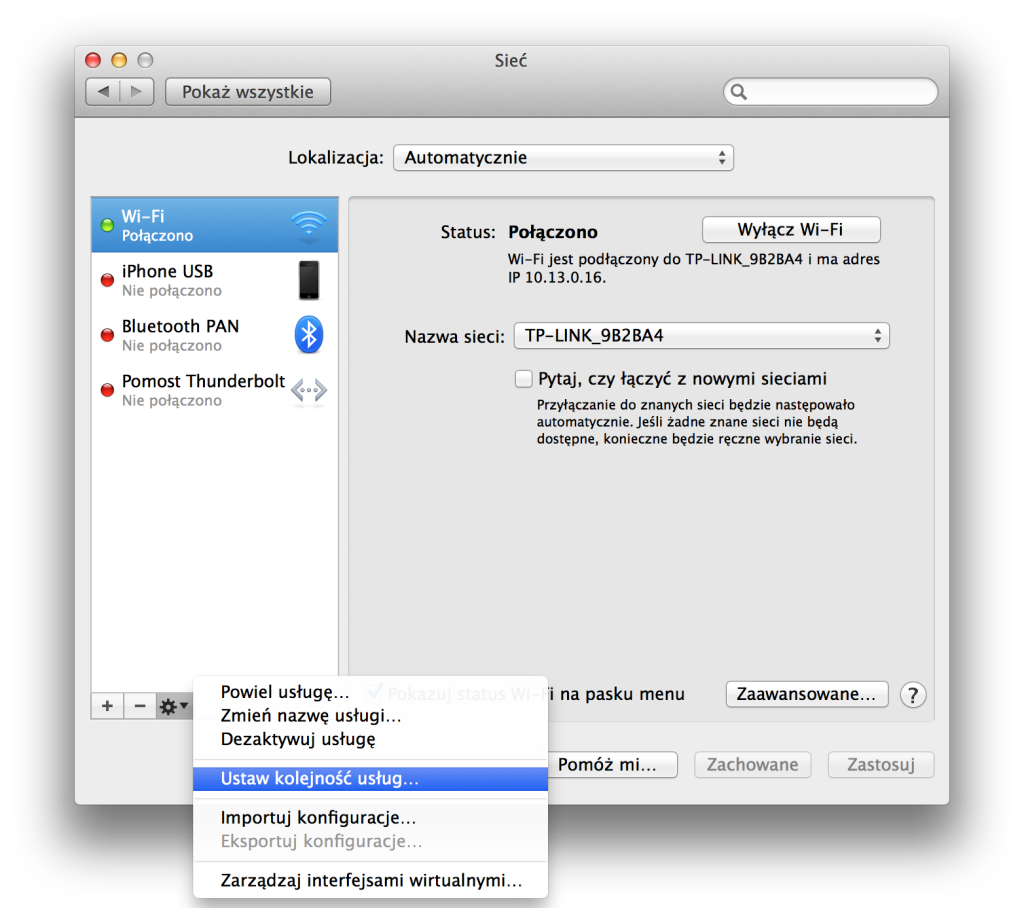
Task: Click the Wi-Fi signal icon in sidebar
Action: [308, 226]
